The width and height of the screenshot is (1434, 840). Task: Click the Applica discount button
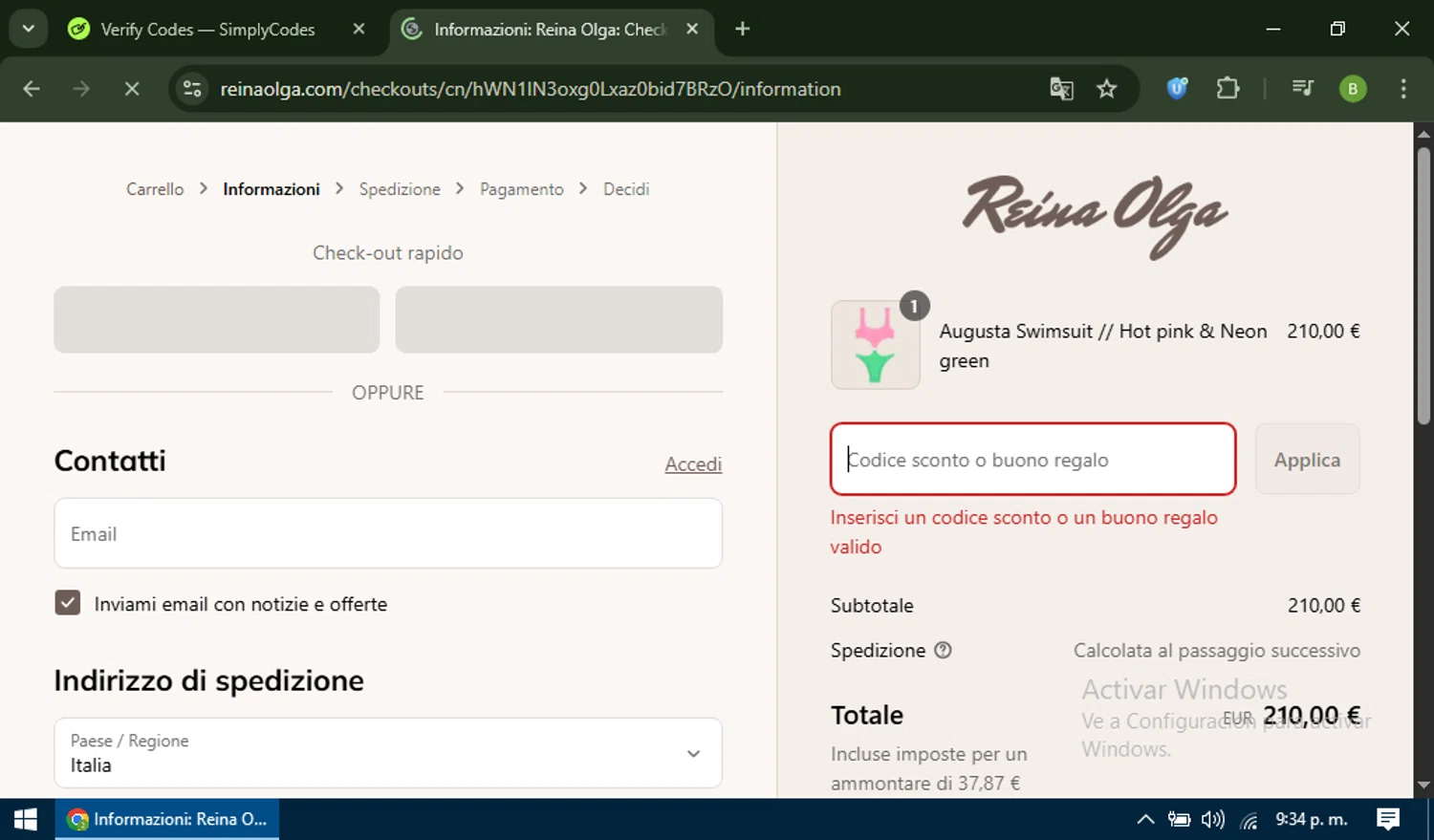[1307, 460]
